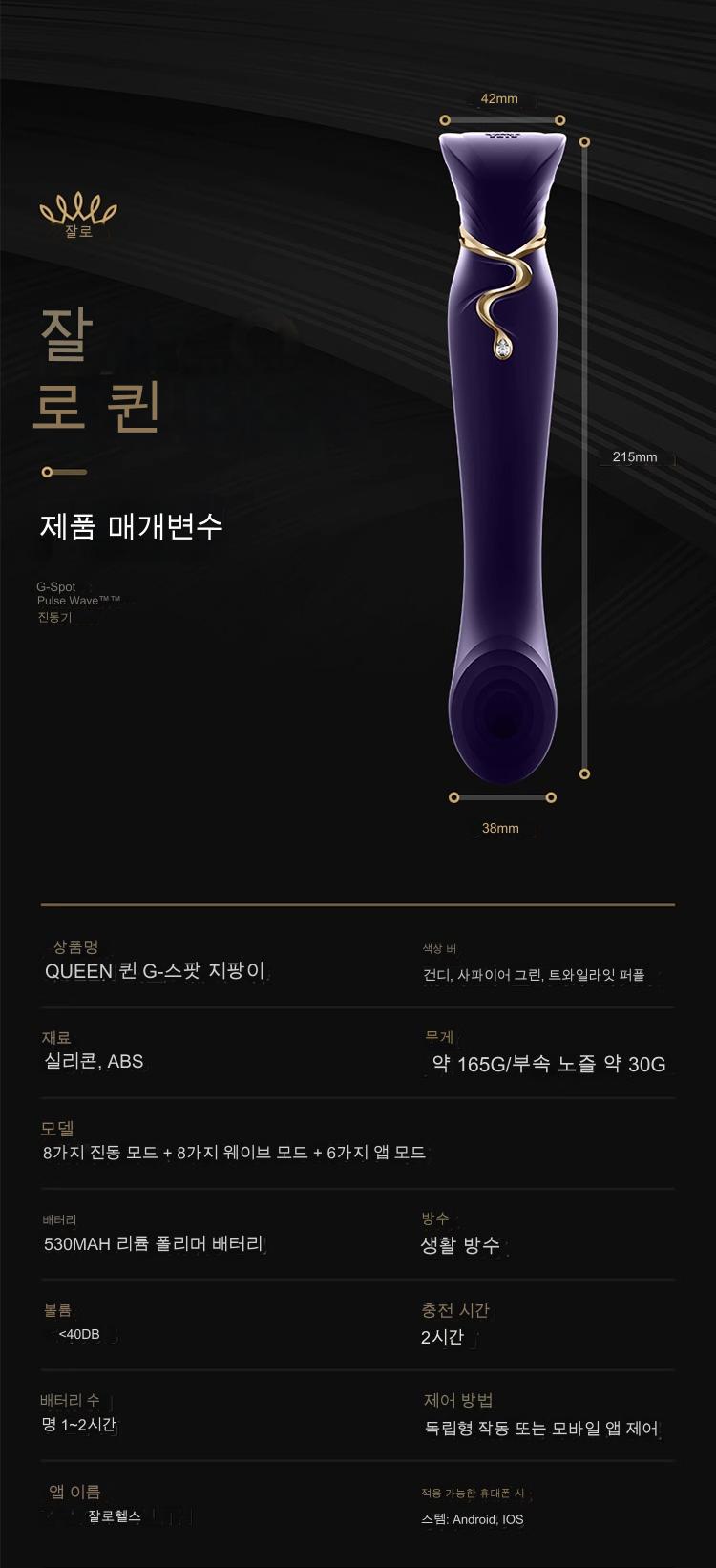Click the 215mm length label

pyautogui.click(x=635, y=456)
